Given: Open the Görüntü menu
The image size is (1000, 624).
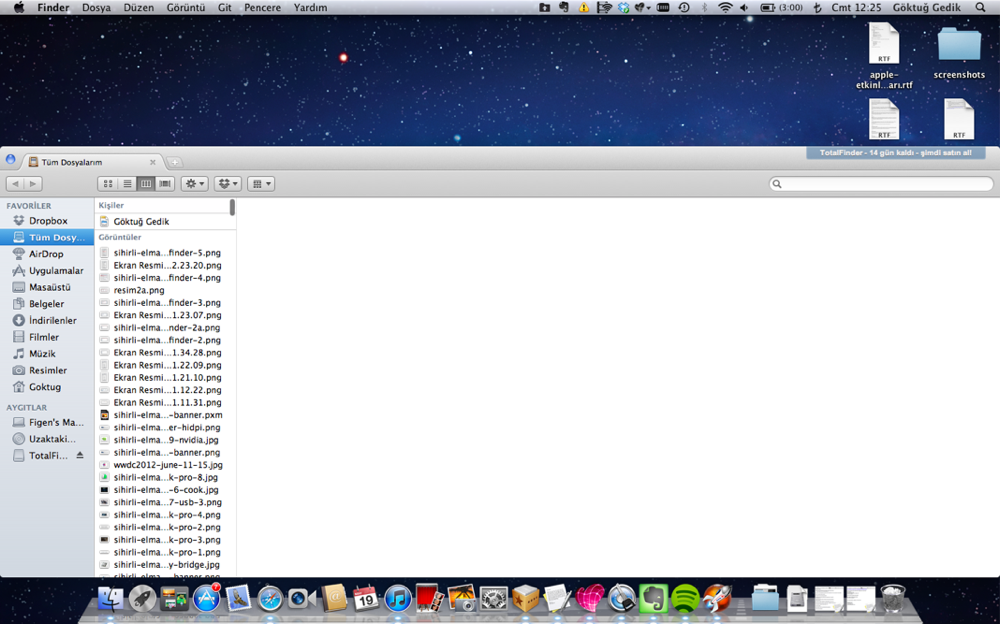Looking at the screenshot, I should pyautogui.click(x=185, y=7).
